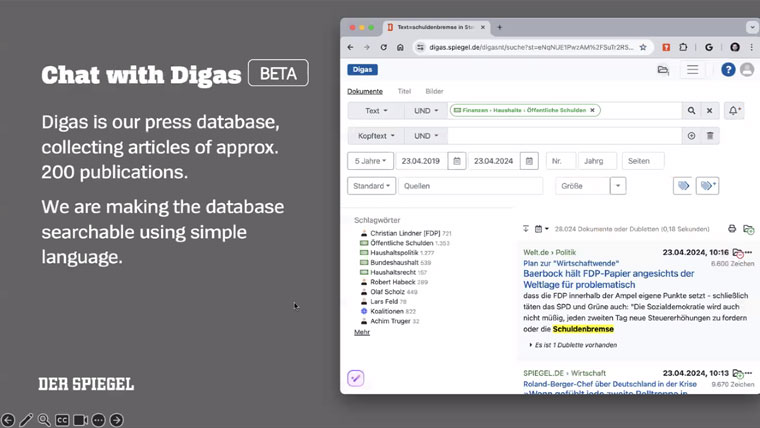
Task: Select keyword Koalitionen
Action: click(388, 311)
